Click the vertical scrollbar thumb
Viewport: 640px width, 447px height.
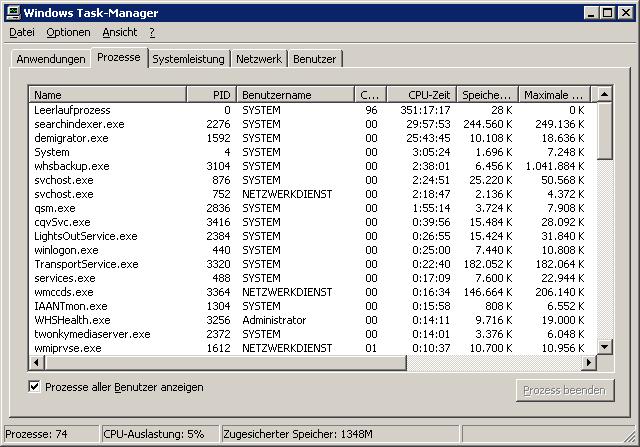604,131
